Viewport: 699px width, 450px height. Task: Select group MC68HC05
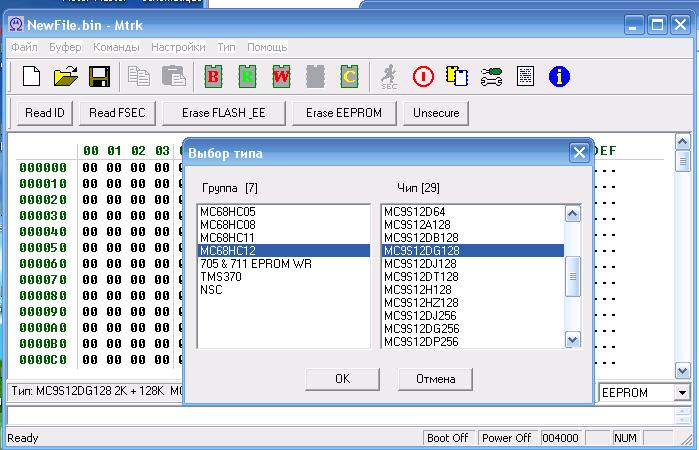(x=284, y=212)
